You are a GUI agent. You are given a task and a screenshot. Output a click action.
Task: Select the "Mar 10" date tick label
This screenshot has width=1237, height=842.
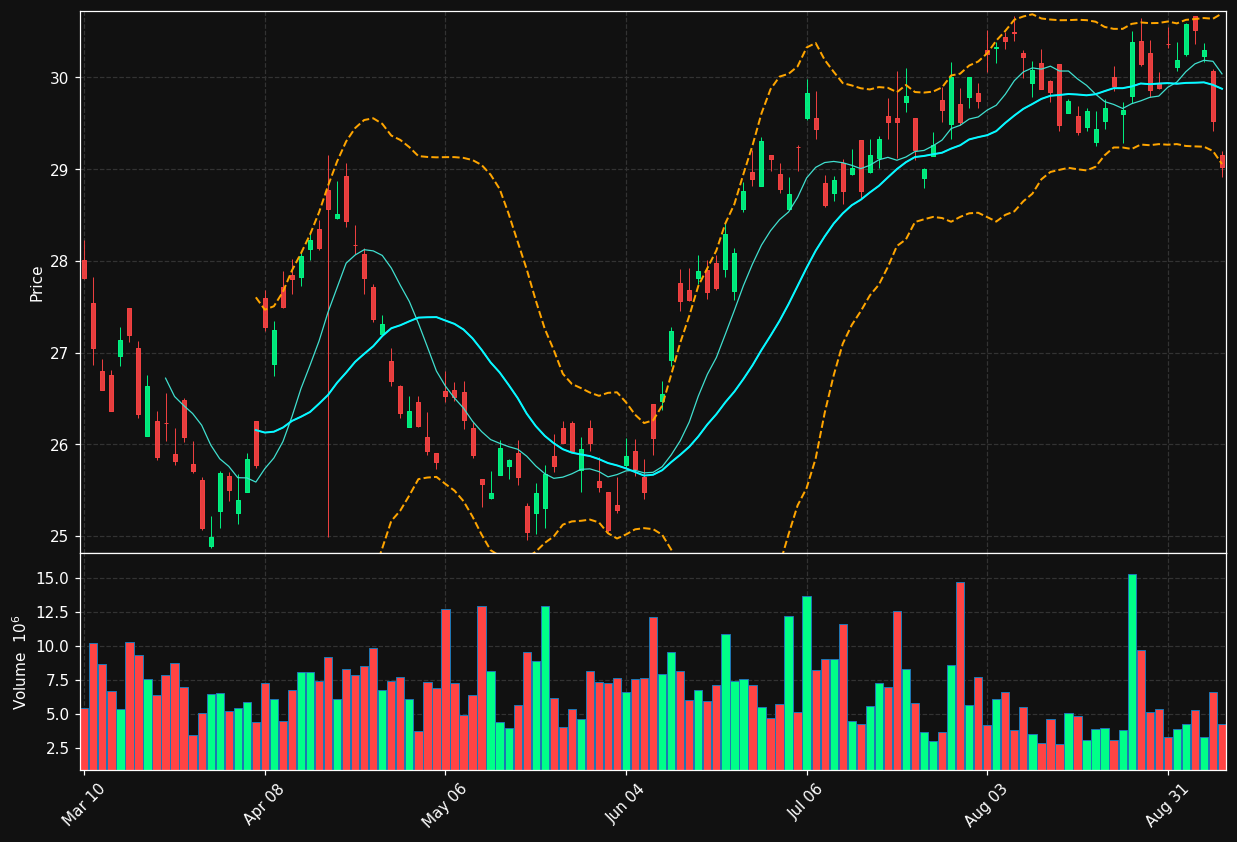click(84, 806)
